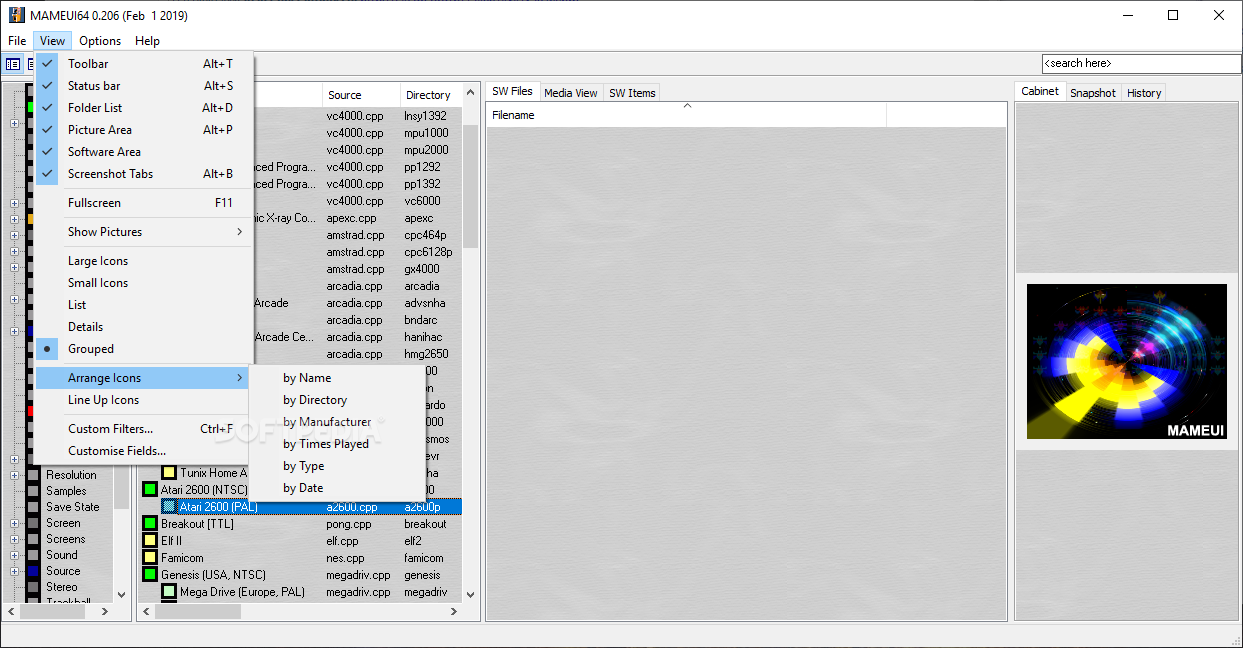Click game list scrollbar down arrow
The width and height of the screenshot is (1243, 648).
point(470,594)
